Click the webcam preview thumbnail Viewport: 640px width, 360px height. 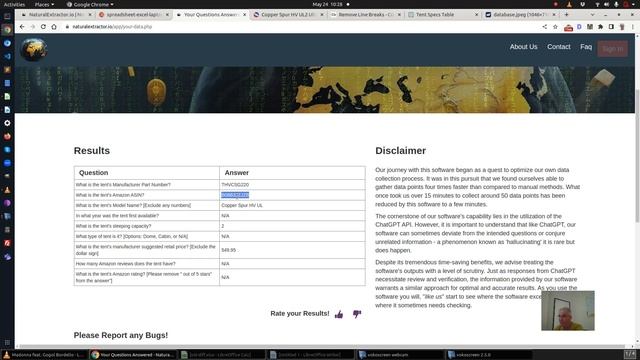pyautogui.click(x=568, y=311)
